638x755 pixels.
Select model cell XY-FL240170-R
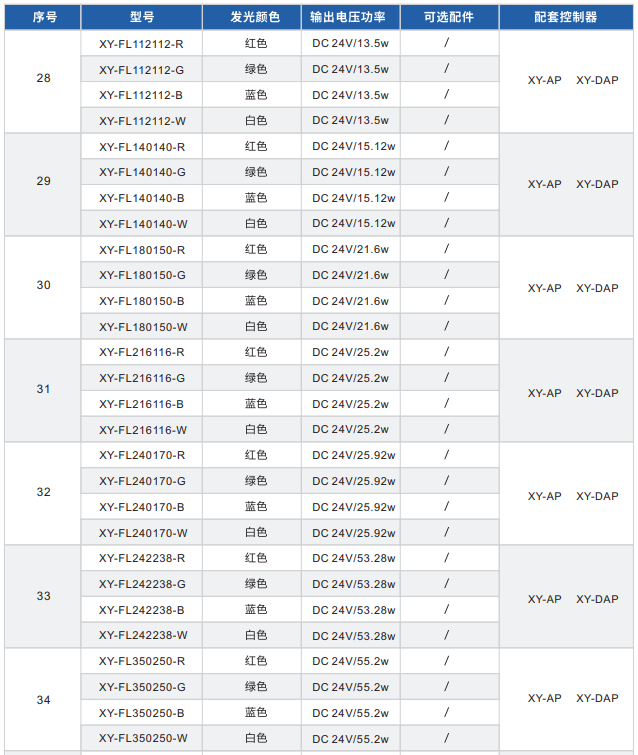click(x=142, y=456)
